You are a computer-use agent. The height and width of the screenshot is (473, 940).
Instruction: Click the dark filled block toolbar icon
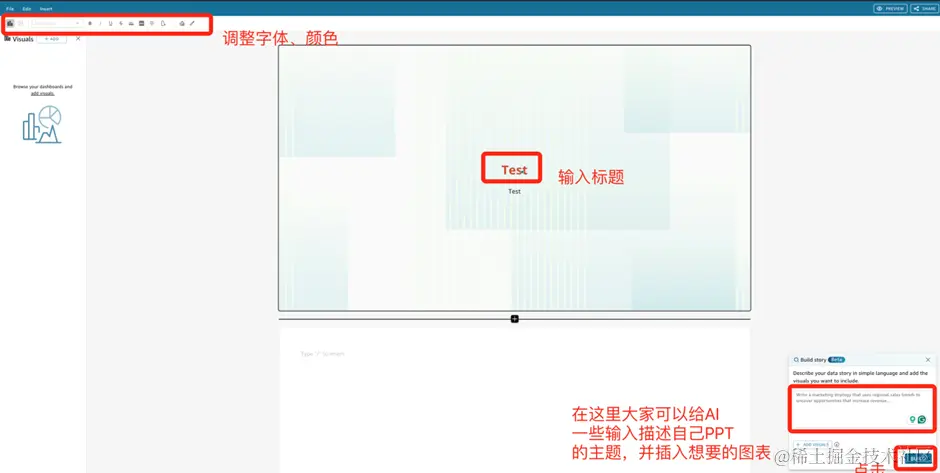pos(141,23)
